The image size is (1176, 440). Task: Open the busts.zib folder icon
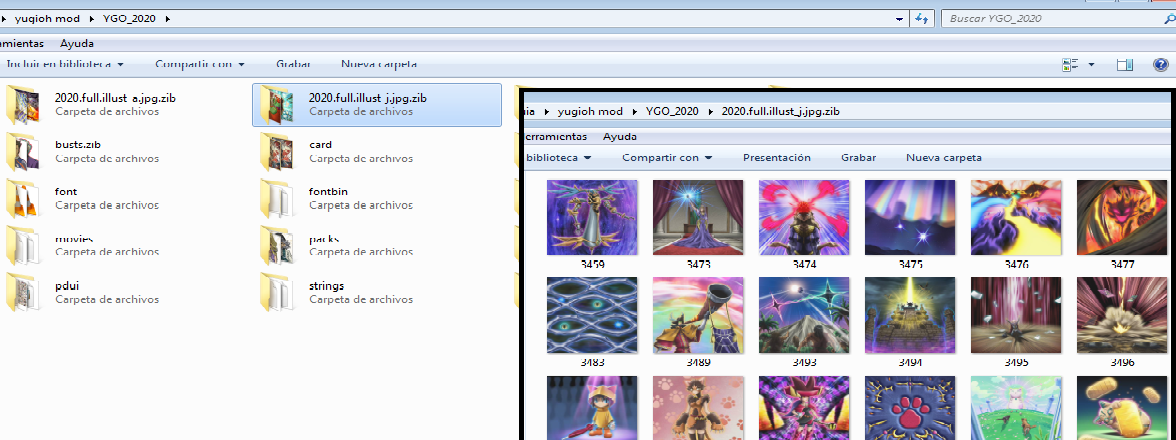pyautogui.click(x=25, y=151)
